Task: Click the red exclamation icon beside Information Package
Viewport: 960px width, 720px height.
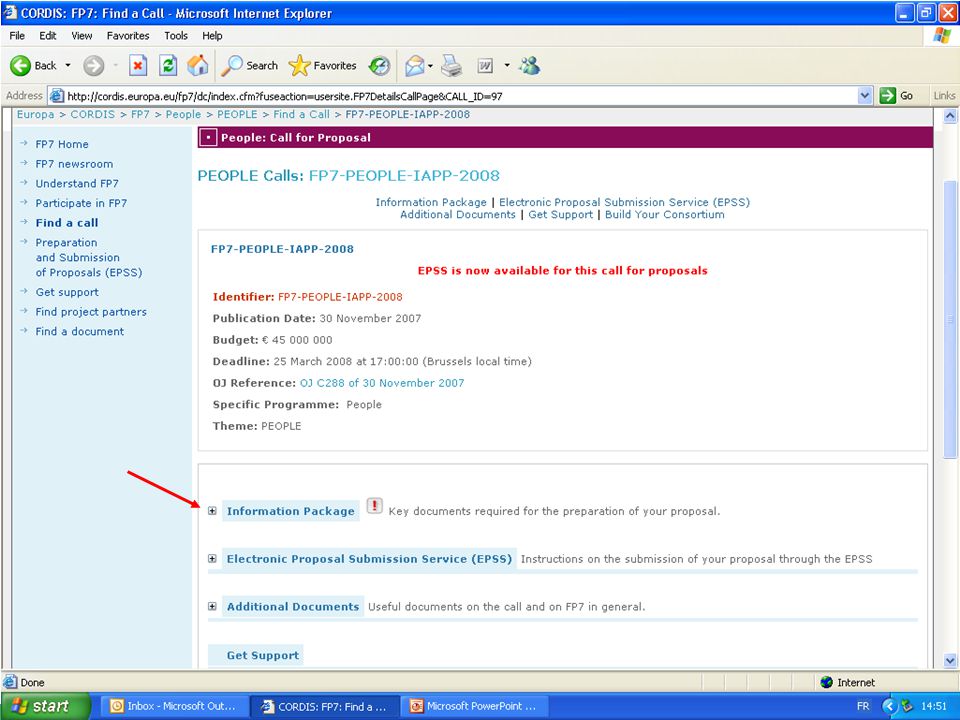Action: coord(374,506)
